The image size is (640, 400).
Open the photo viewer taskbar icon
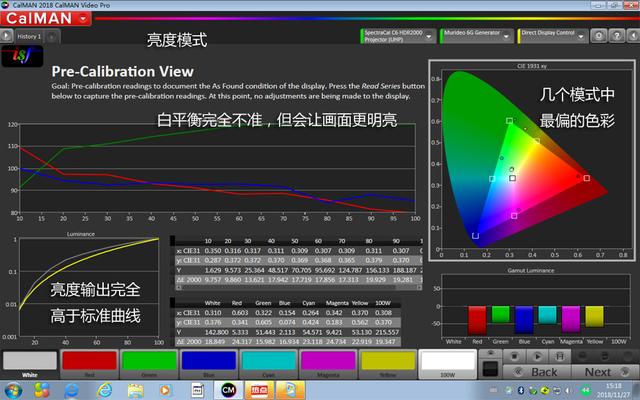click(290, 391)
